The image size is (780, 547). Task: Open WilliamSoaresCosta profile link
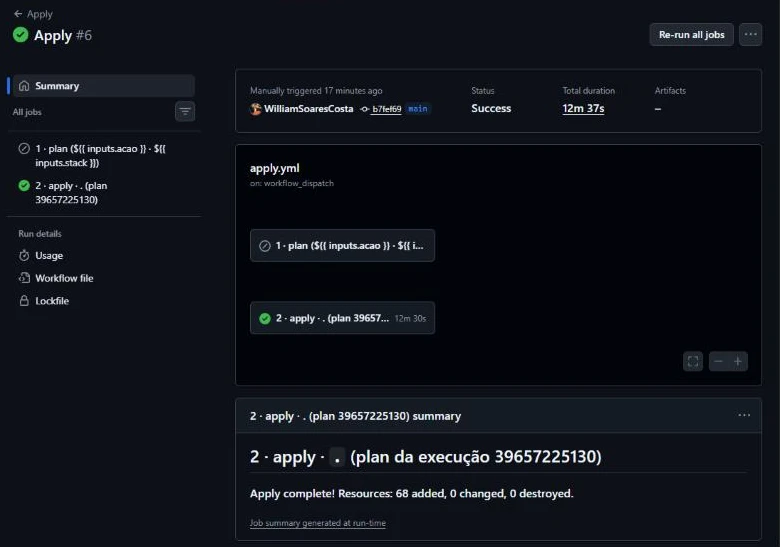click(308, 108)
